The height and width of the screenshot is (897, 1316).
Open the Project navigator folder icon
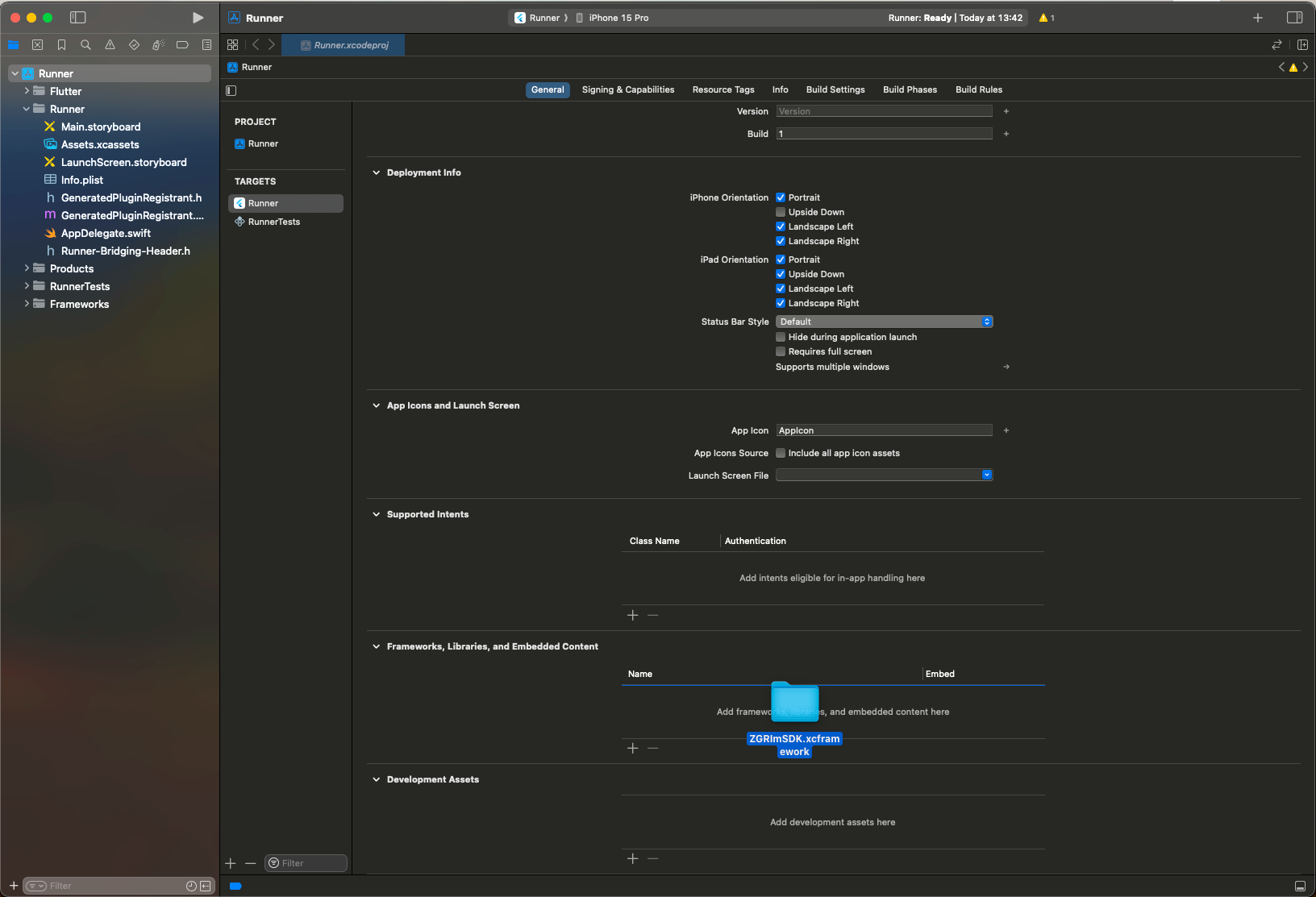point(13,45)
